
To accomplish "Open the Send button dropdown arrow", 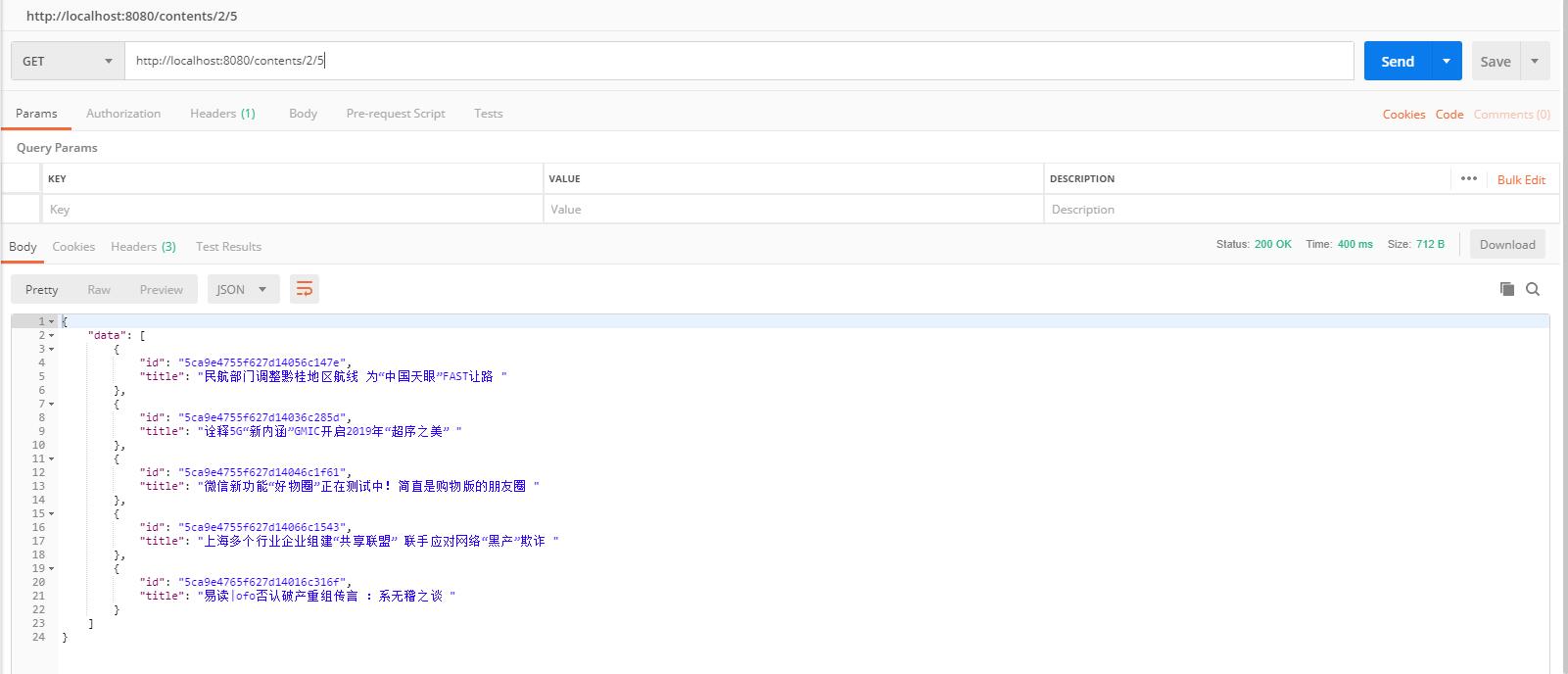I will (1446, 61).
